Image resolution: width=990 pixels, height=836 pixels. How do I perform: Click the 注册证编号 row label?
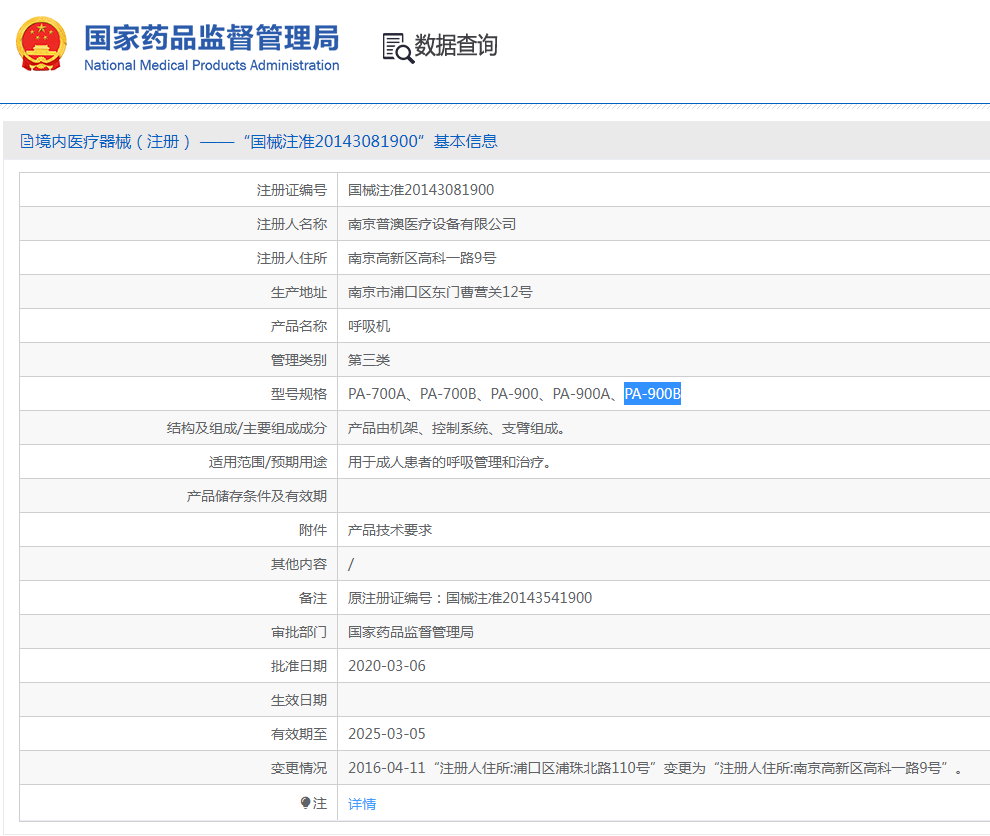292,190
